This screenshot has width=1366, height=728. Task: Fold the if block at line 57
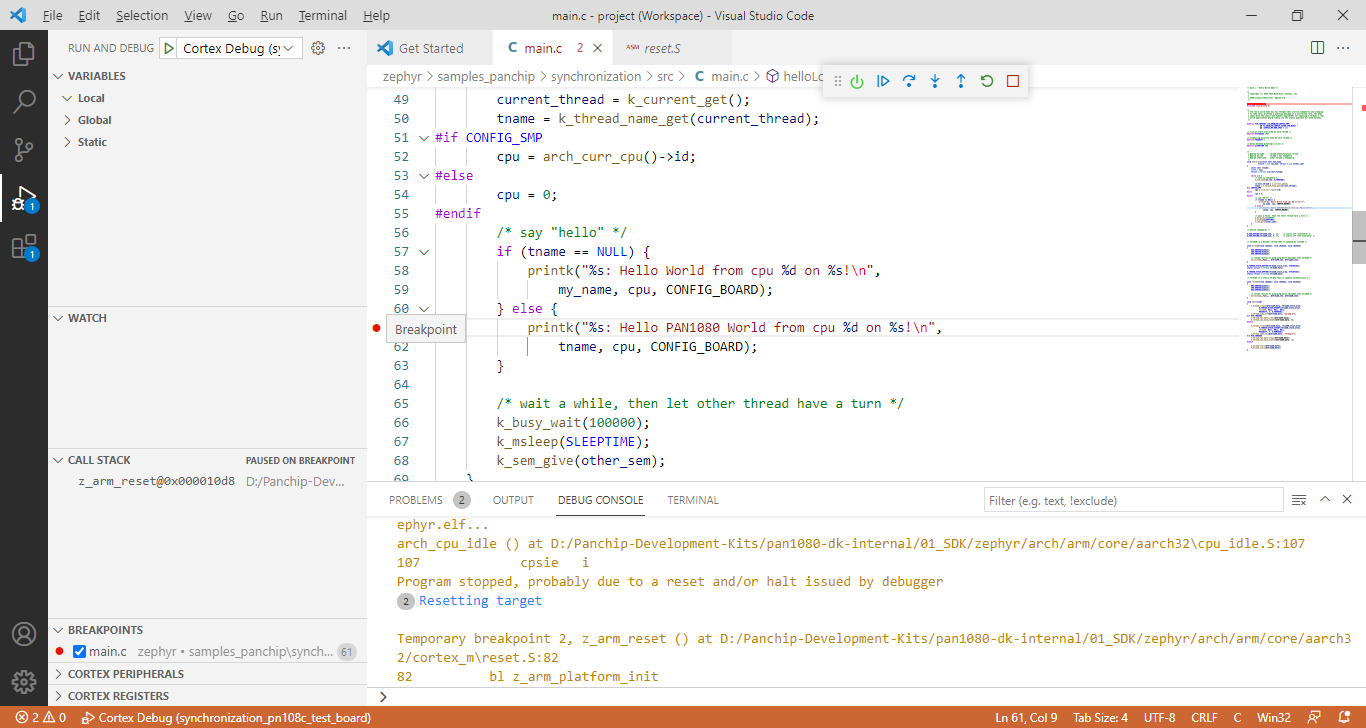click(424, 252)
